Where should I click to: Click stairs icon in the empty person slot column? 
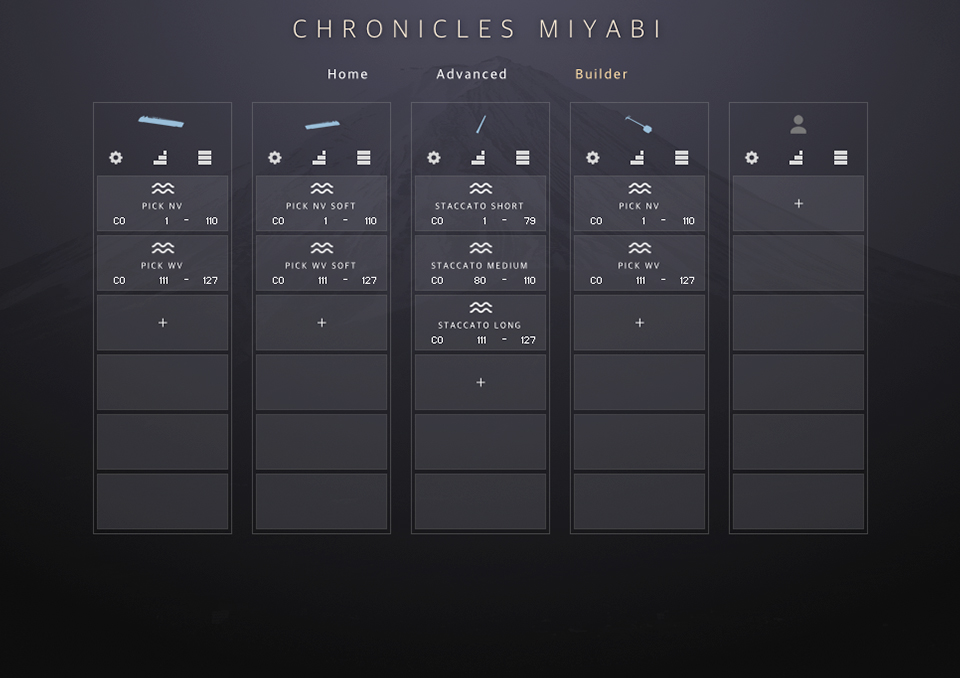pyautogui.click(x=796, y=158)
